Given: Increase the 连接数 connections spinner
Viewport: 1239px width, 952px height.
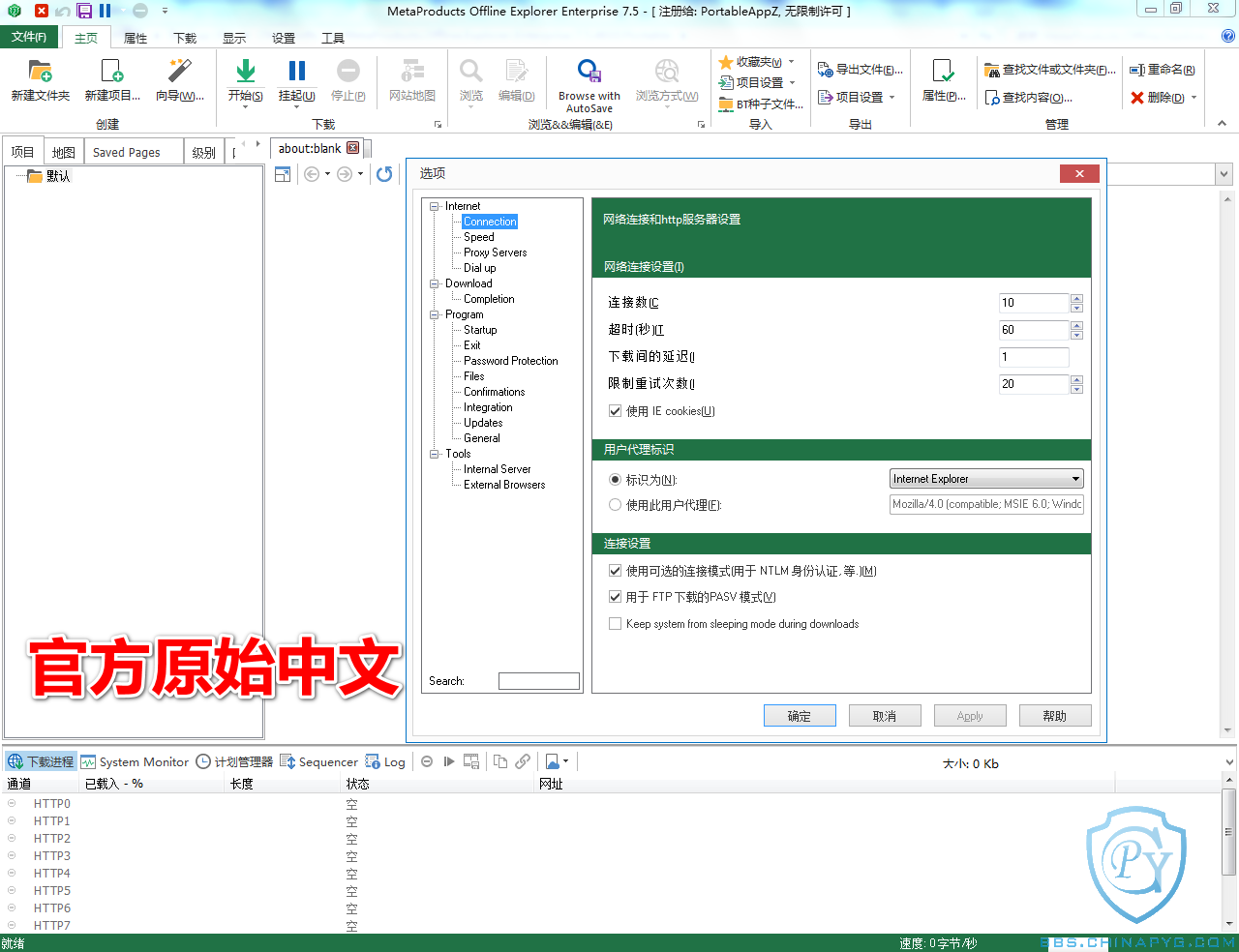Looking at the screenshot, I should pyautogui.click(x=1076, y=298).
